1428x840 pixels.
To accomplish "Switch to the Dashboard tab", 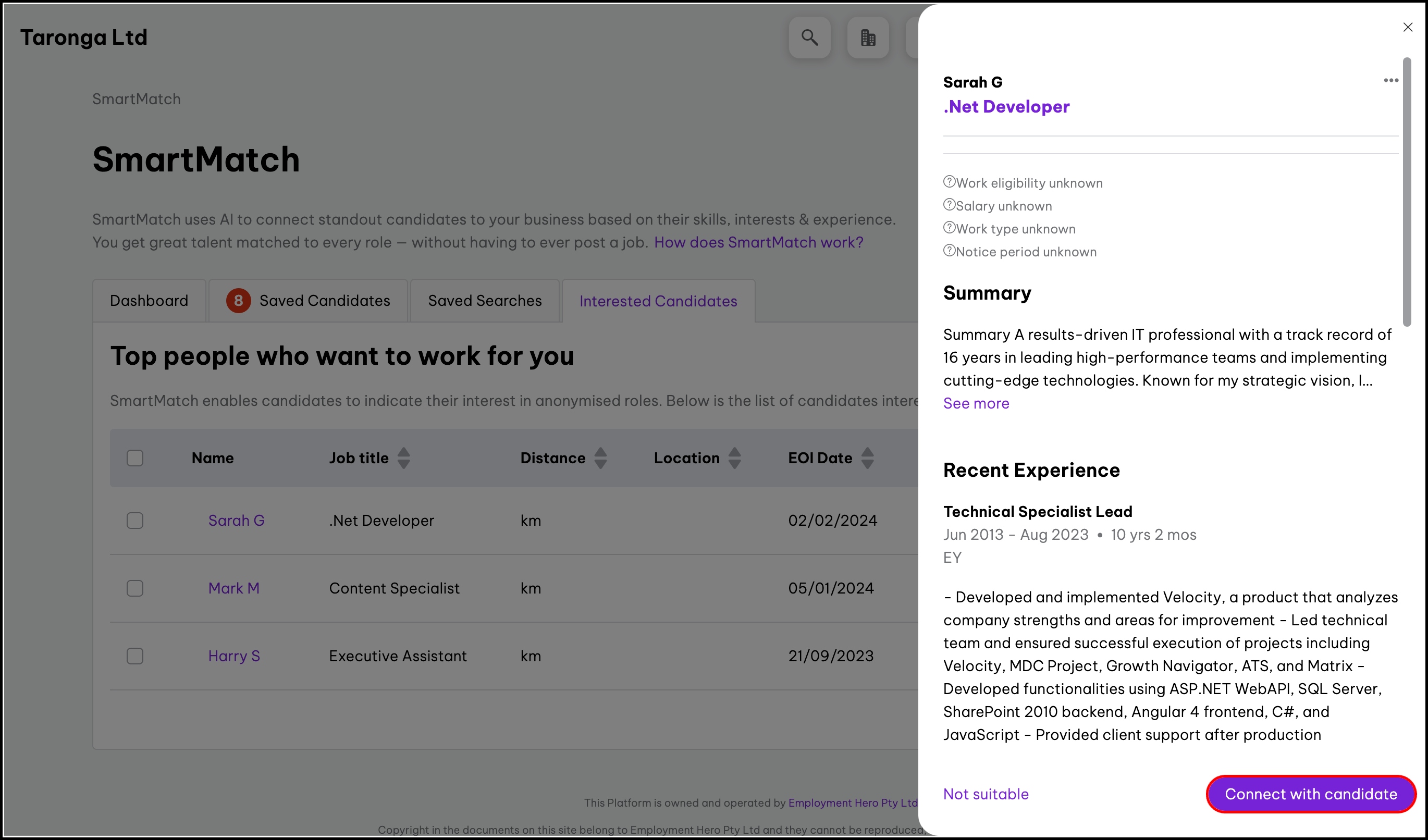I will [149, 301].
